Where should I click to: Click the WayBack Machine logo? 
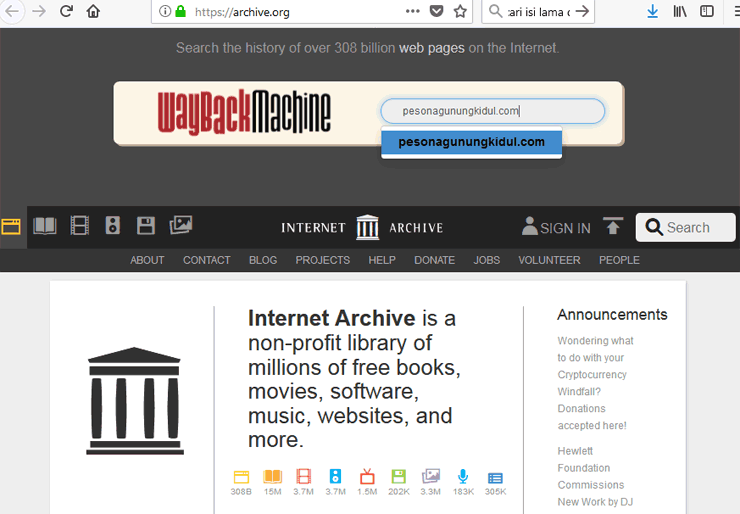(244, 112)
